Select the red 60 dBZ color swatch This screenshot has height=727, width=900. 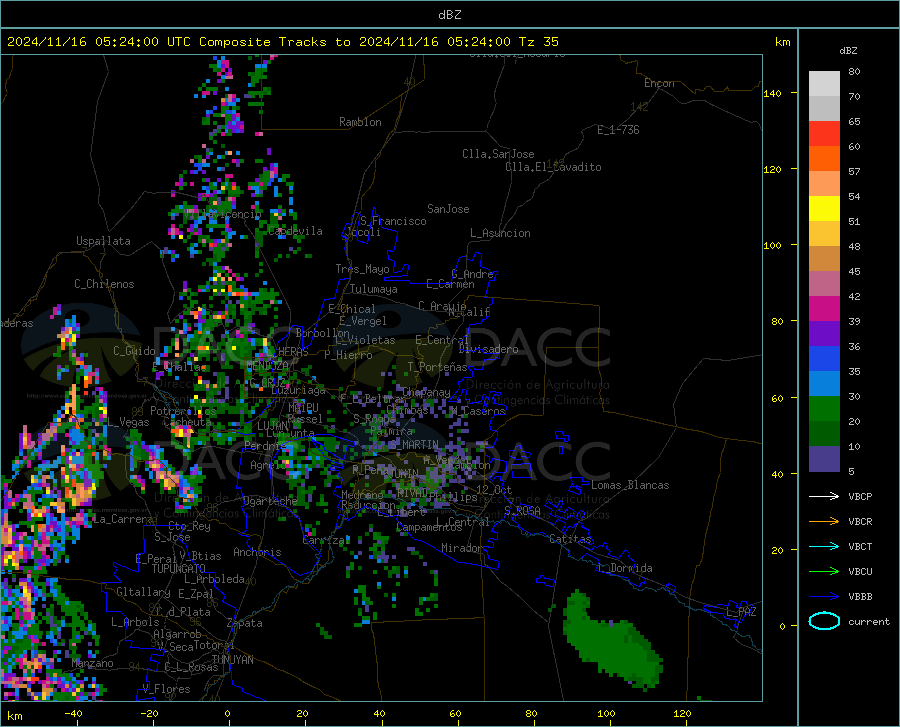tap(824, 134)
